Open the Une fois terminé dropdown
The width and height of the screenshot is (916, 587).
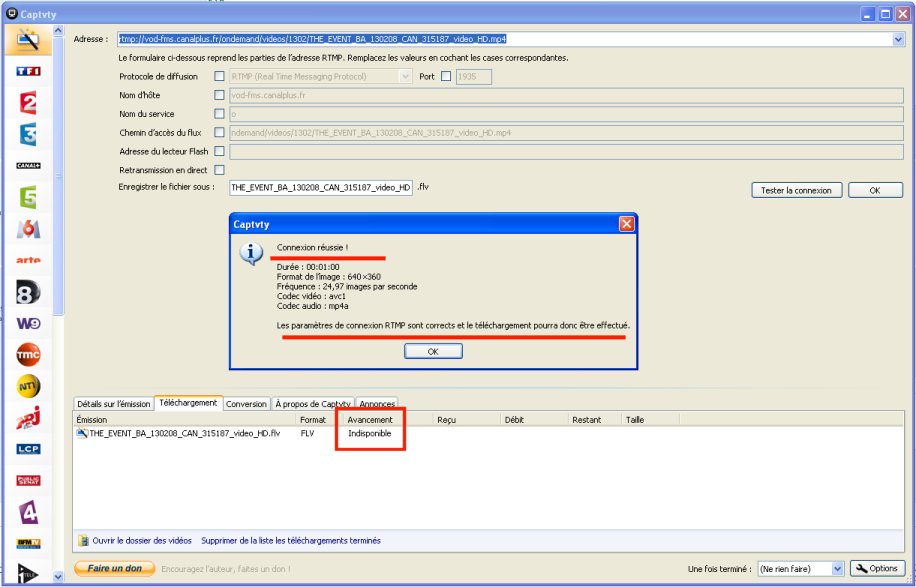[x=837, y=568]
